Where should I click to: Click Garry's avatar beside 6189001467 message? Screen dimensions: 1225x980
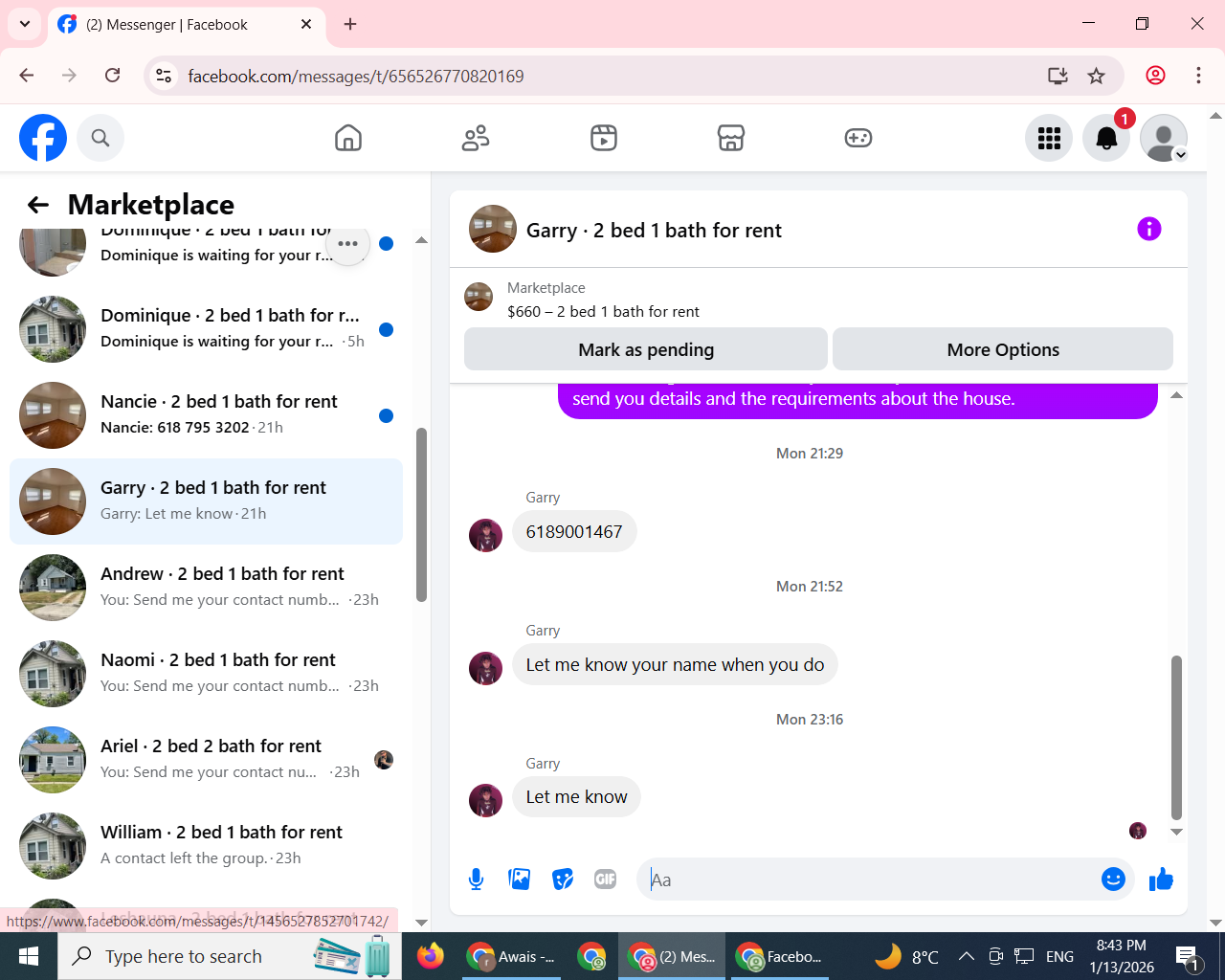[485, 536]
